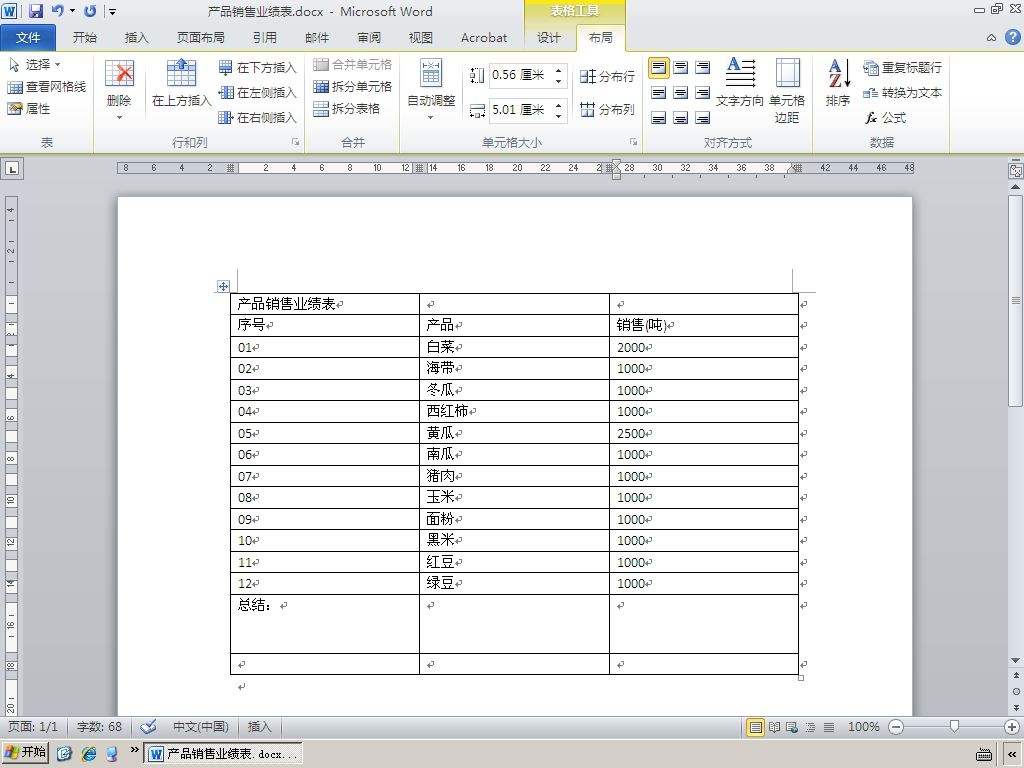Switch to the References tab
This screenshot has height=768, width=1024.
pyautogui.click(x=264, y=38)
